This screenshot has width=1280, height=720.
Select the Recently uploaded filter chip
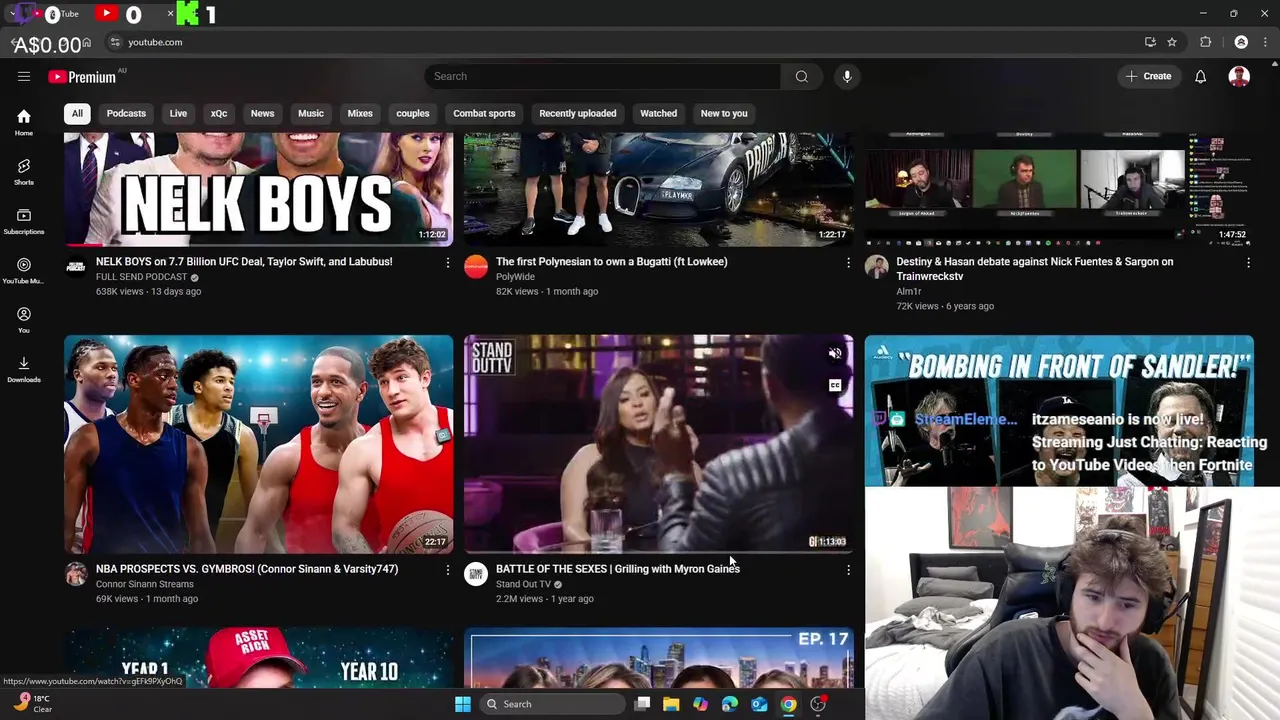[x=578, y=113]
